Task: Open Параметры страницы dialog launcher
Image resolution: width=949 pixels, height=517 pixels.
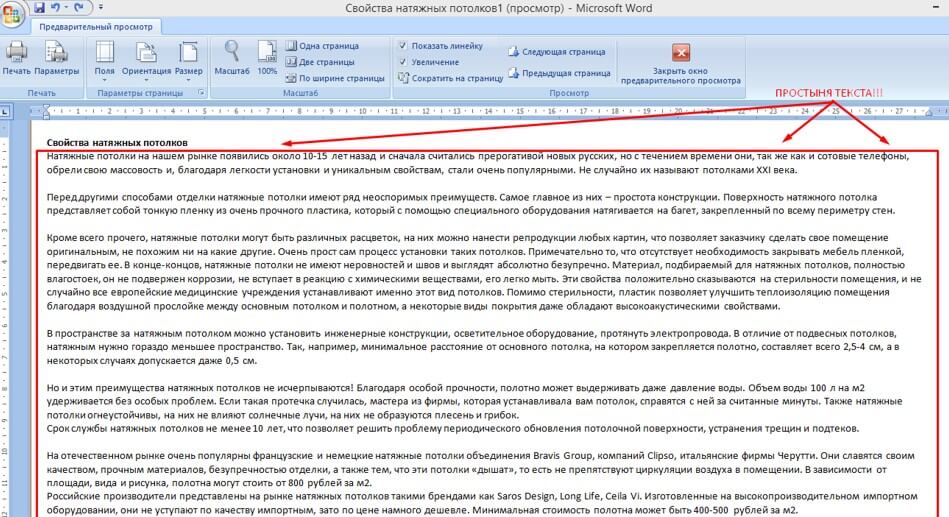Action: 202,93
